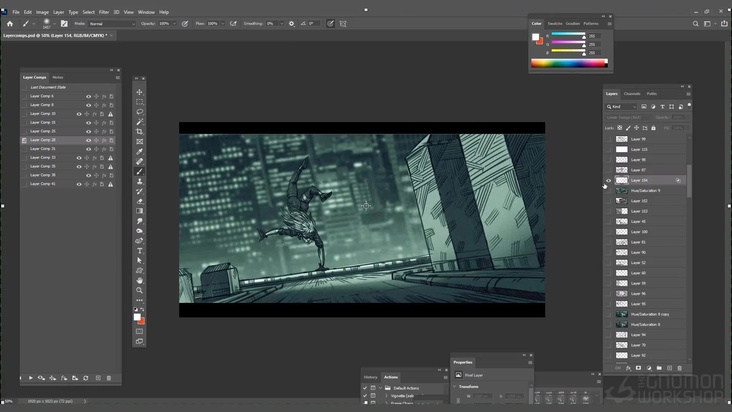Select the Move tool
The image size is (732, 412).
click(x=140, y=92)
